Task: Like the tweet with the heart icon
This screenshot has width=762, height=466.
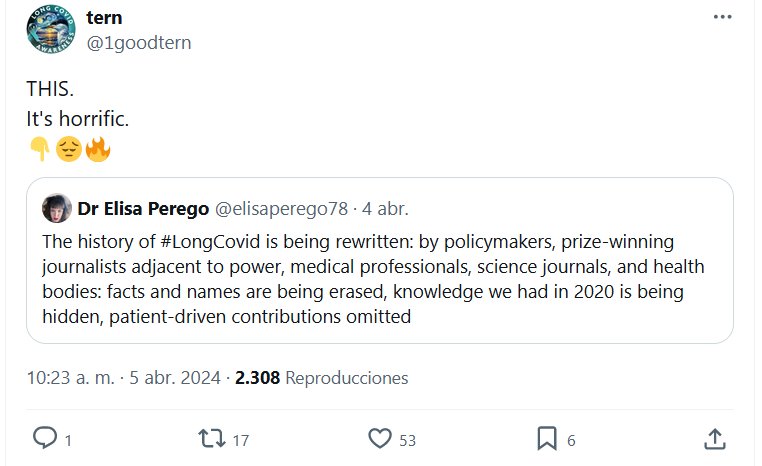Action: tap(379, 438)
